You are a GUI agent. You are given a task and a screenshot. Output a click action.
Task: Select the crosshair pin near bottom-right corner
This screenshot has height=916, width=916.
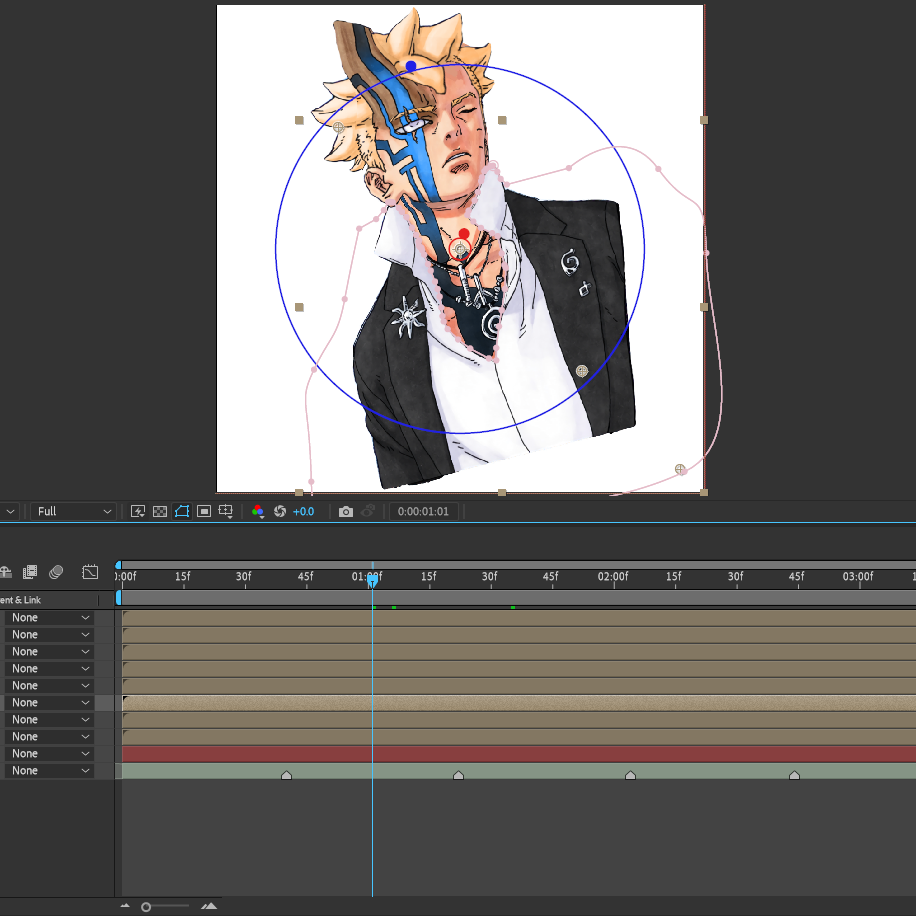(680, 469)
